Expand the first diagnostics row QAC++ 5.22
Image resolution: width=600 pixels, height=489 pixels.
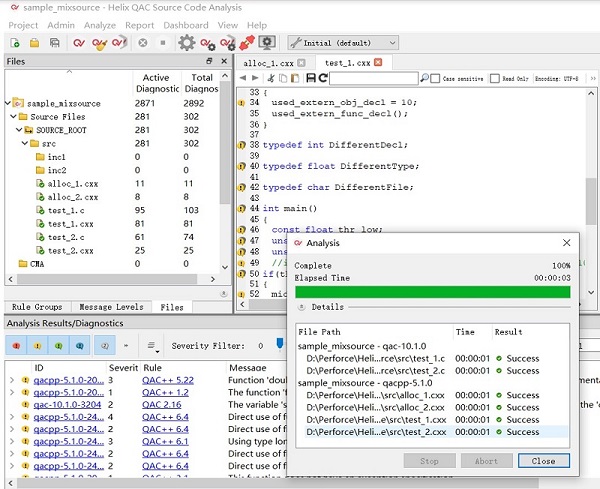pyautogui.click(x=12, y=380)
